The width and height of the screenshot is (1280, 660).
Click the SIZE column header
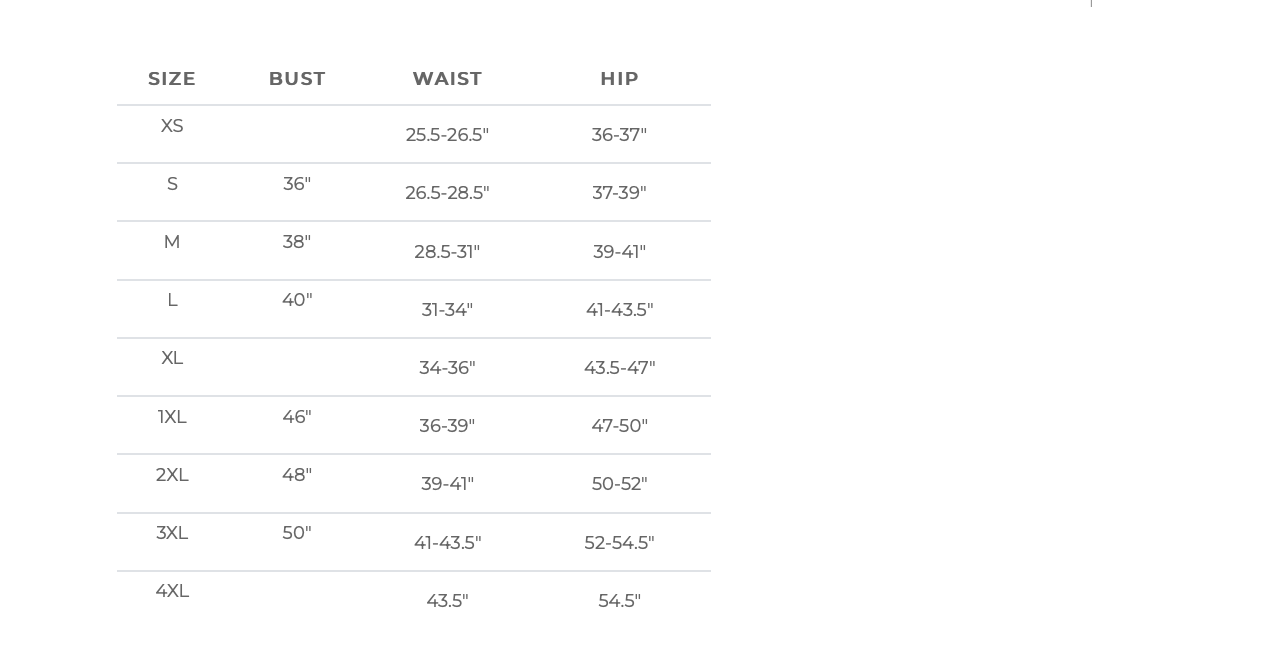[x=172, y=79]
